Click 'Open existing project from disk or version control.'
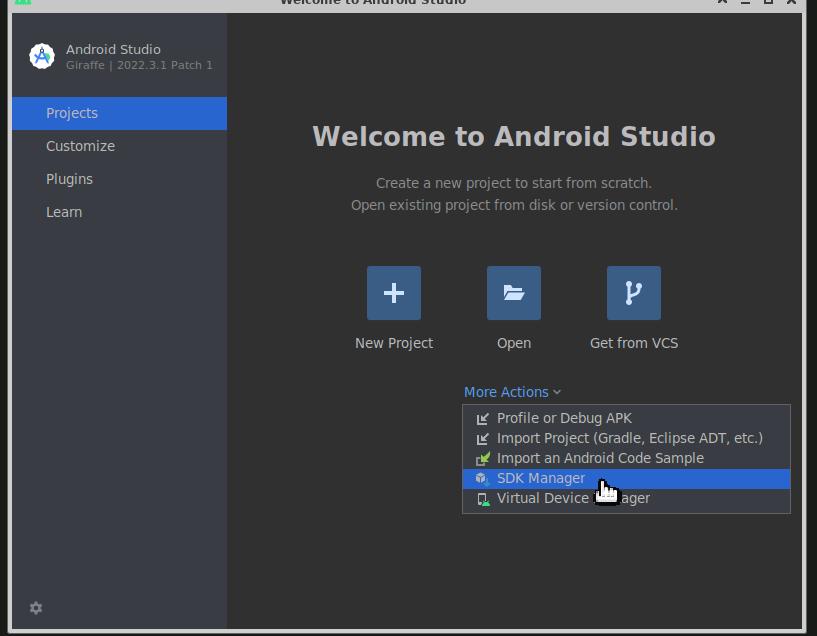Image resolution: width=817 pixels, height=636 pixels. tap(514, 205)
